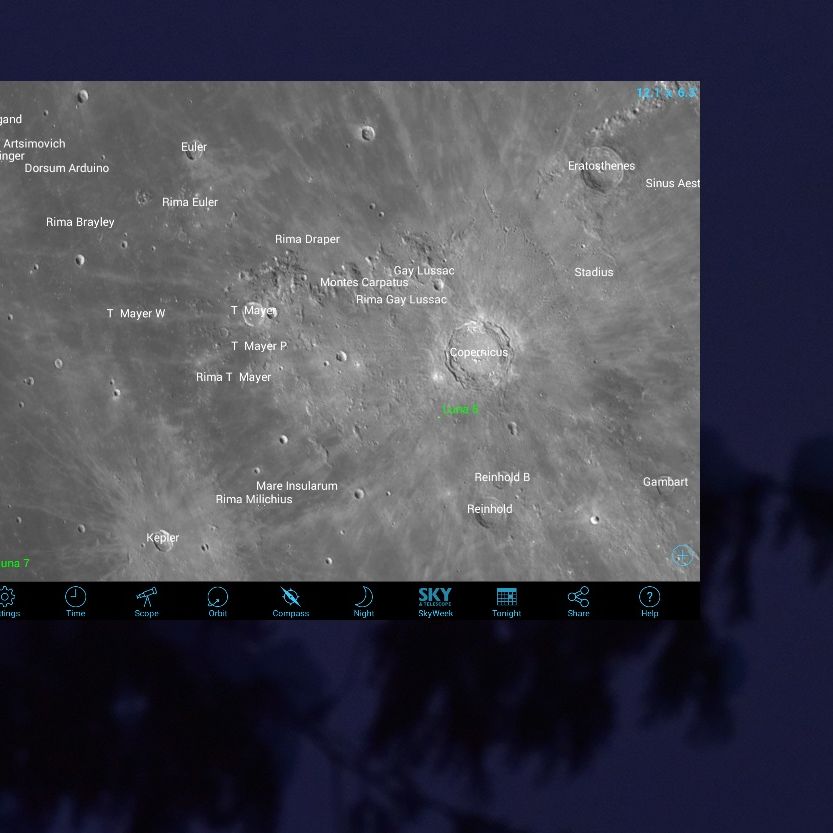Select the Rima Brayley label
Screen dimensions: 833x833
80,222
